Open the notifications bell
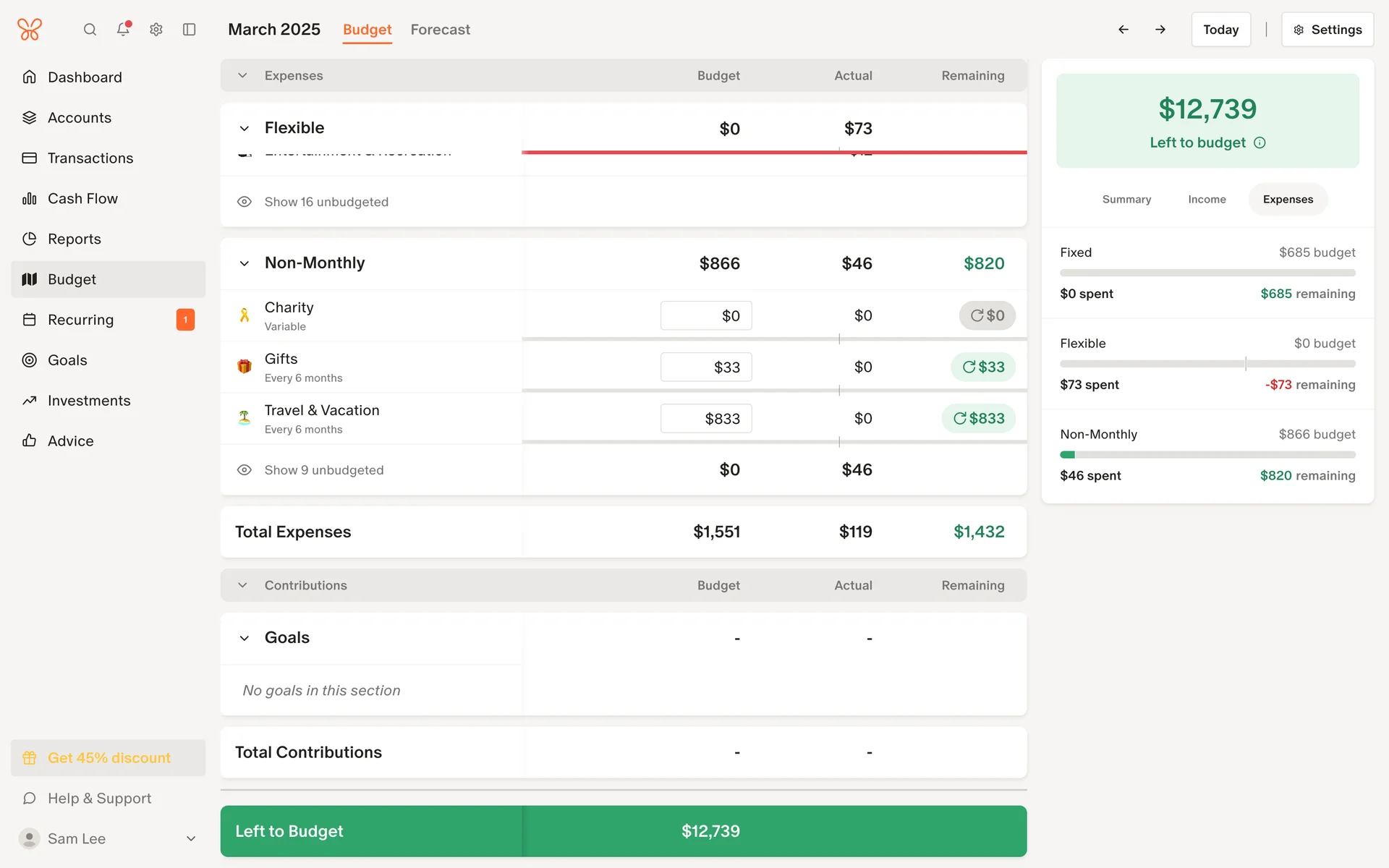 tap(123, 29)
